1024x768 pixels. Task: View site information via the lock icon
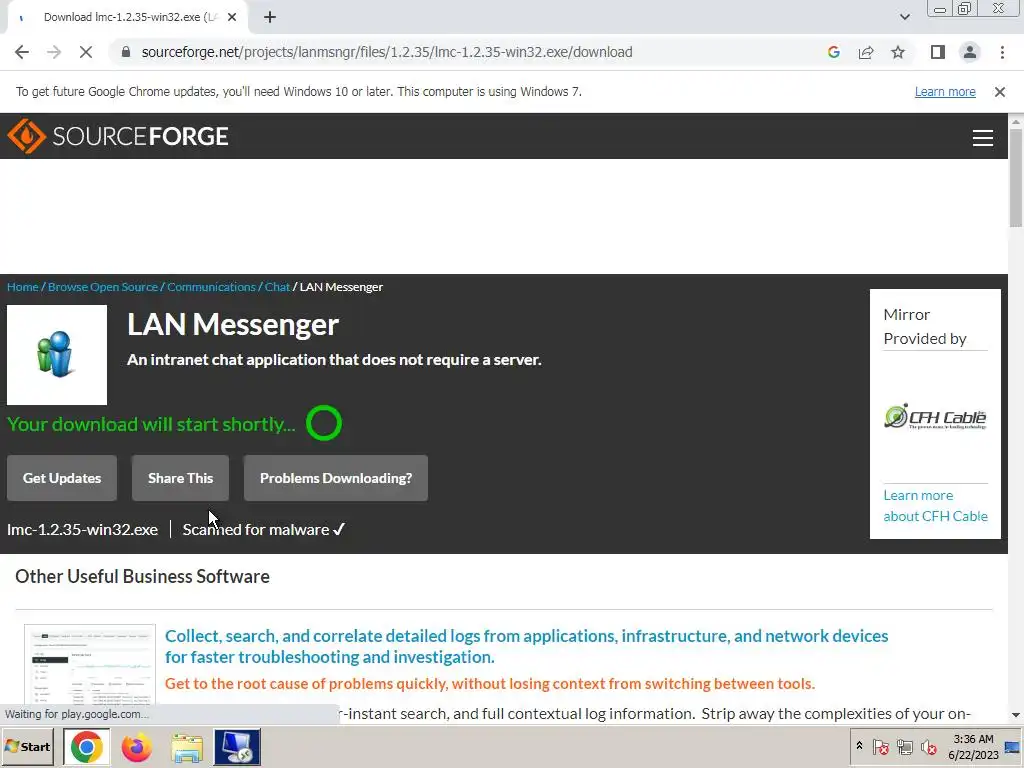126,52
